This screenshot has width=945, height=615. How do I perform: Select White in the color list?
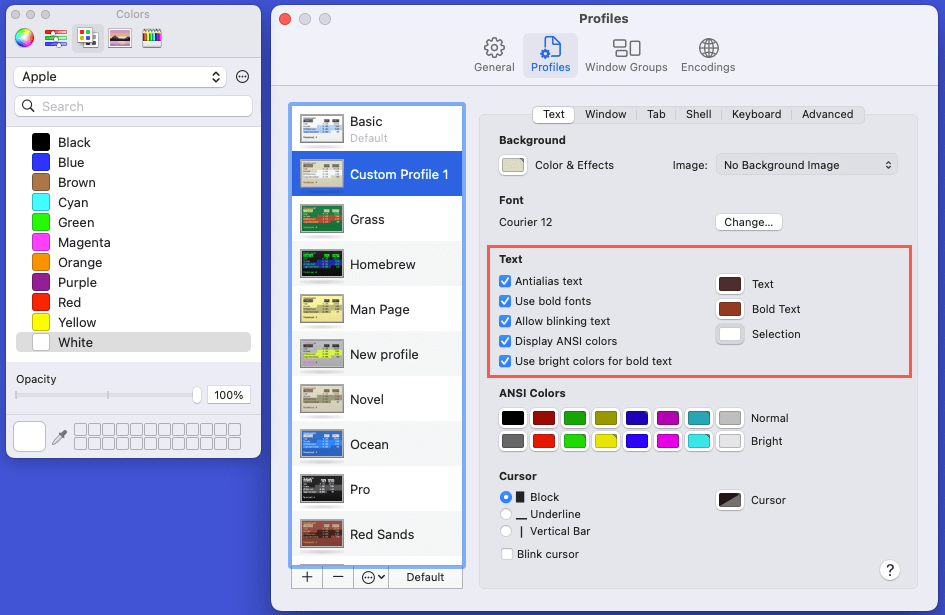tap(133, 342)
